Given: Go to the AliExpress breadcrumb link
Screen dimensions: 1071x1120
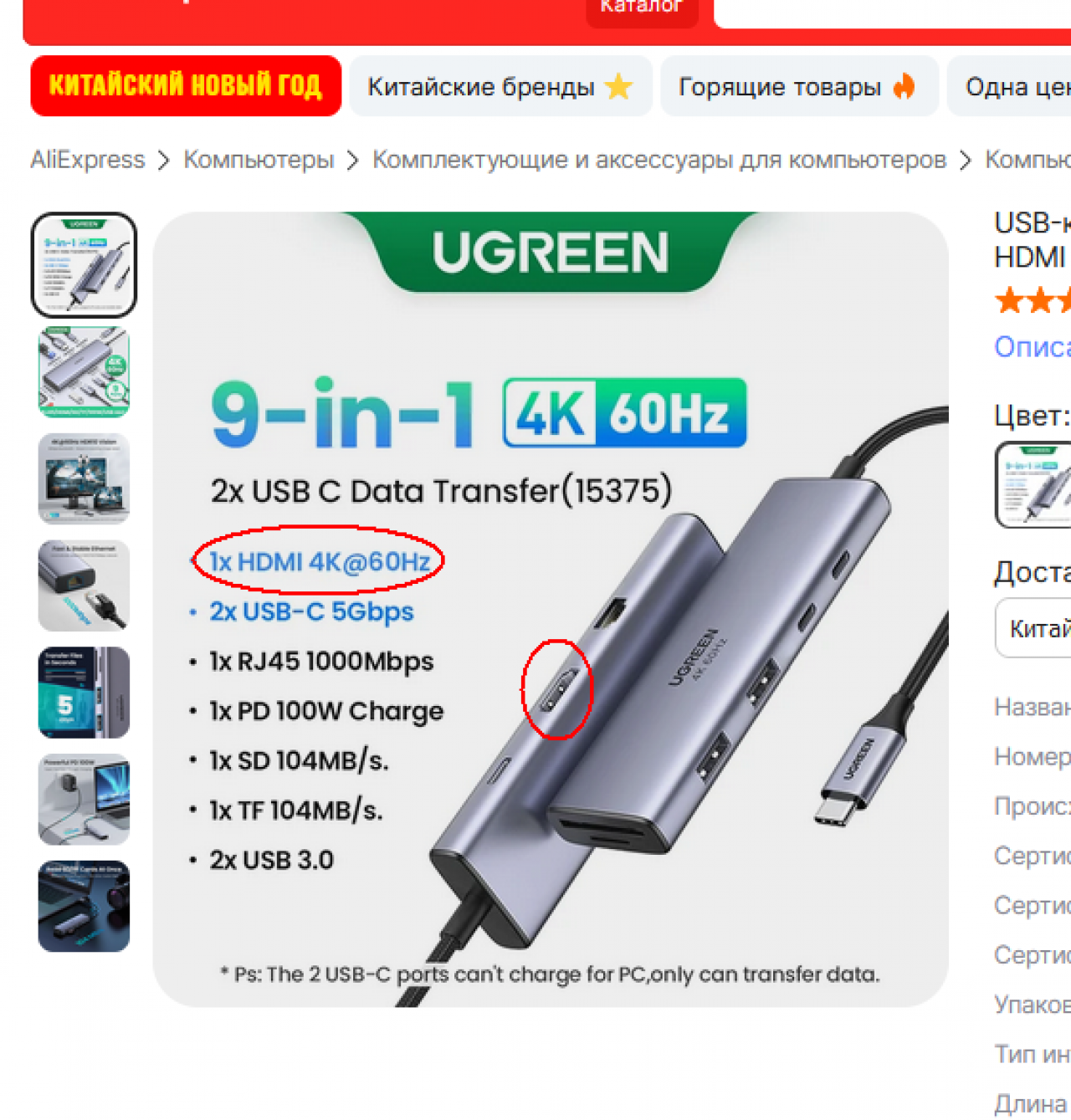Looking at the screenshot, I should 87,159.
